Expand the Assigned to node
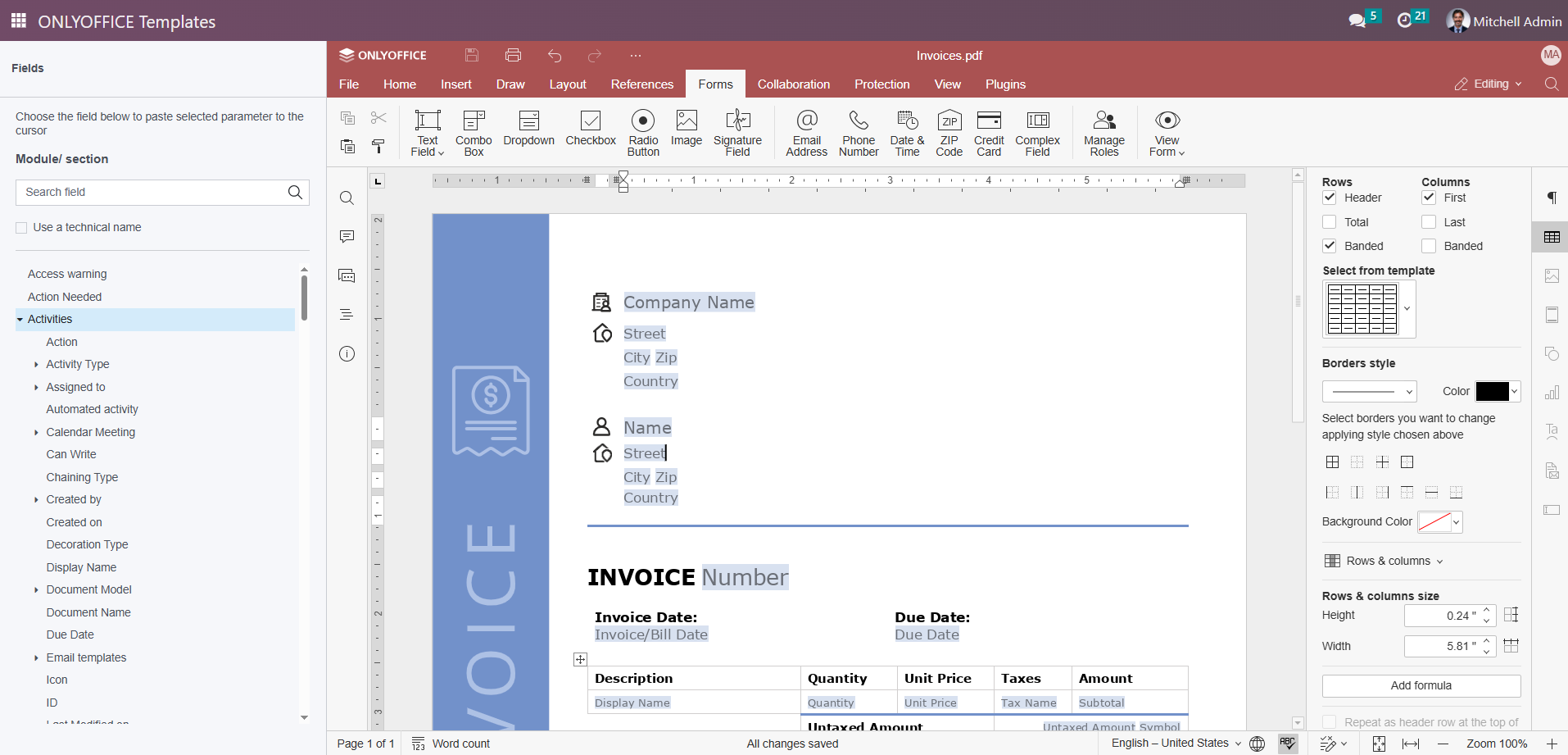The image size is (1568, 755). point(36,387)
